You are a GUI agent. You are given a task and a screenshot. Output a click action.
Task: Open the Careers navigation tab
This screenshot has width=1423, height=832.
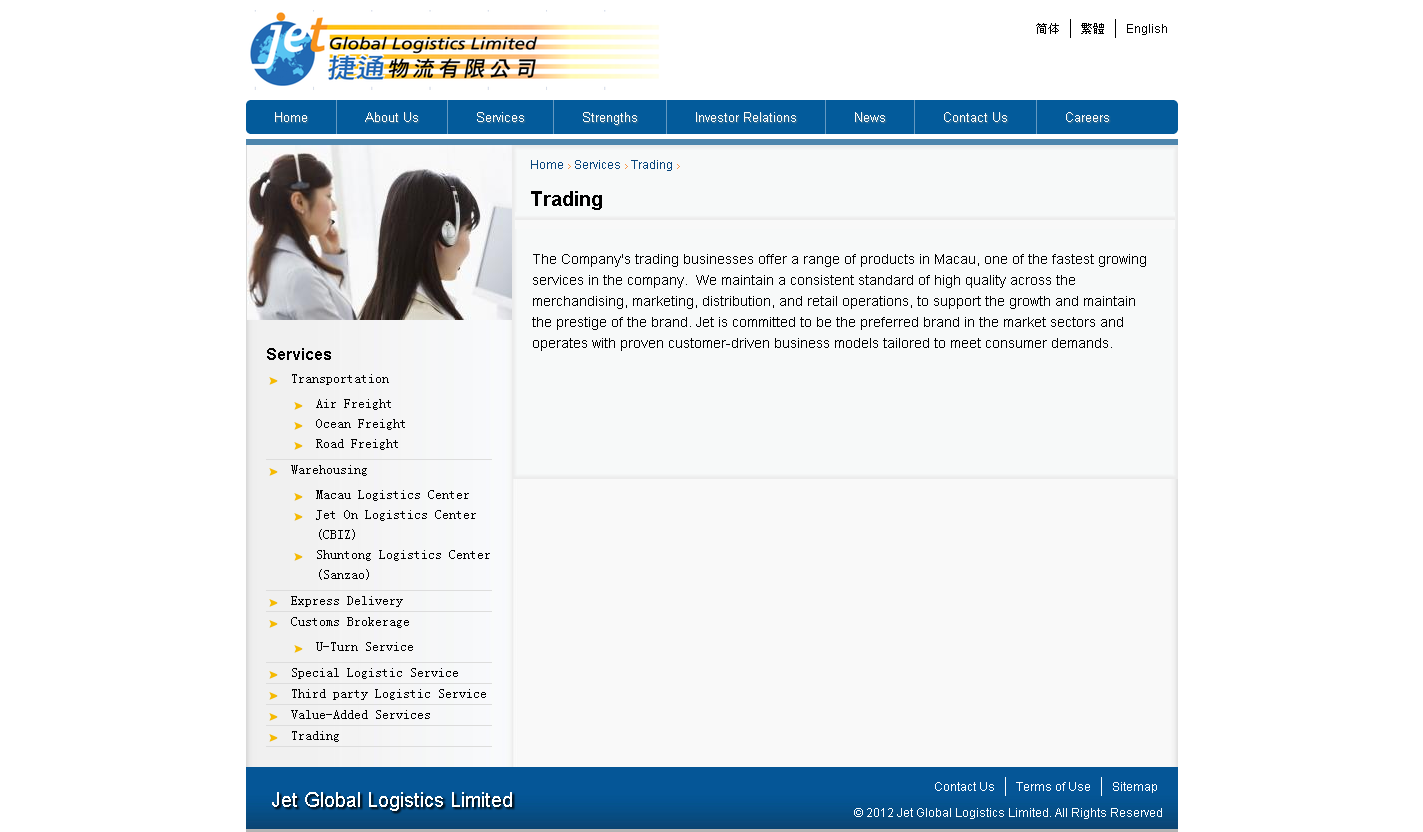tap(1087, 117)
